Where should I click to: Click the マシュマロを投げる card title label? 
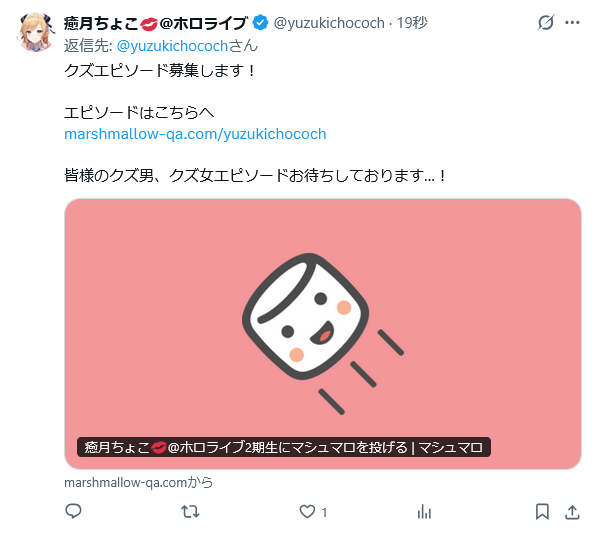[284, 447]
